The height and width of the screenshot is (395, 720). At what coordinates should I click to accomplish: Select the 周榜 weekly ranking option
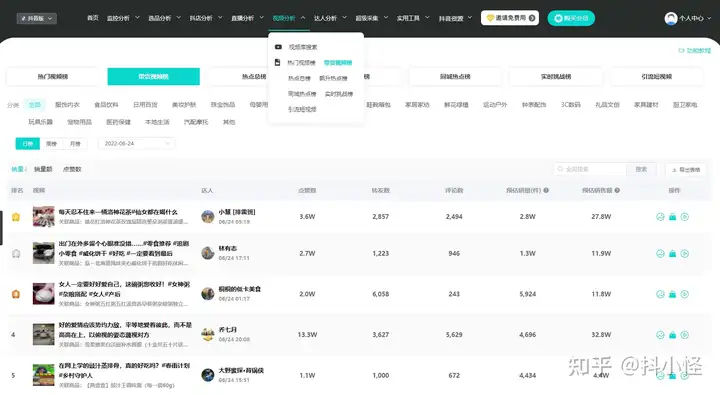pos(51,144)
